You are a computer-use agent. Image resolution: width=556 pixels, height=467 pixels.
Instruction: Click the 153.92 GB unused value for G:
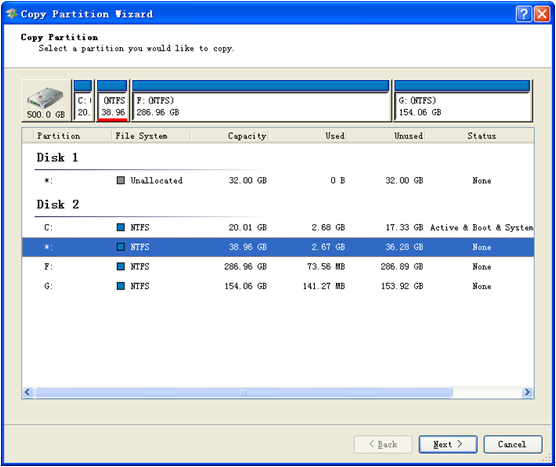point(402,286)
